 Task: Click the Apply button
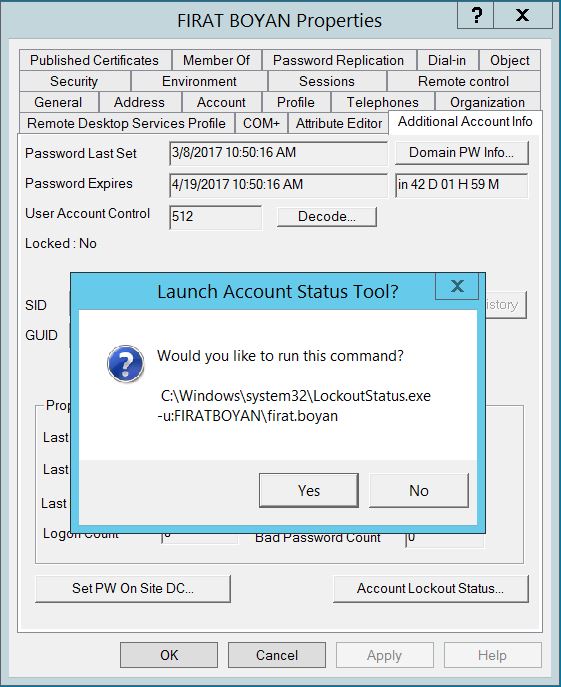(384, 655)
